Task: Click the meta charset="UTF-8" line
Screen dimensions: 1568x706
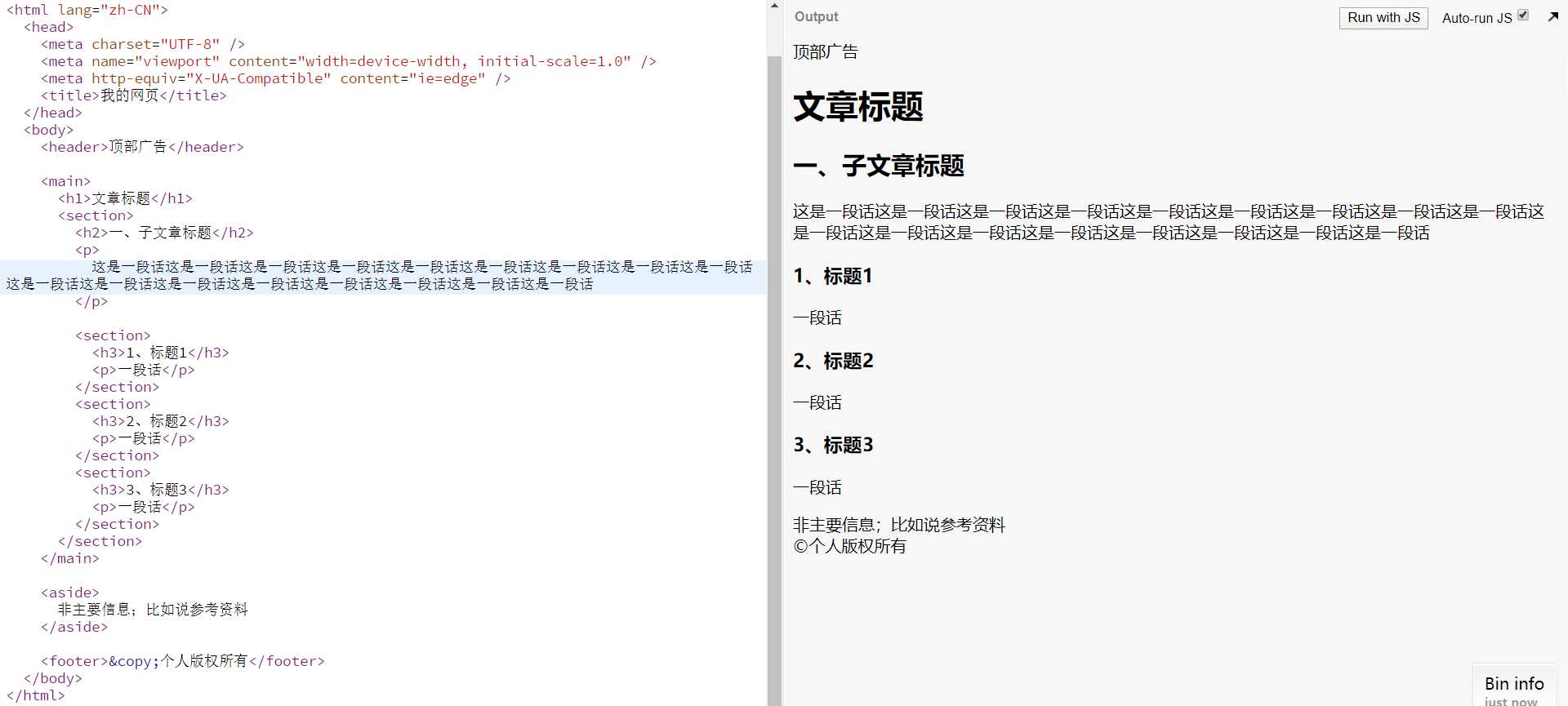Action: (x=143, y=44)
